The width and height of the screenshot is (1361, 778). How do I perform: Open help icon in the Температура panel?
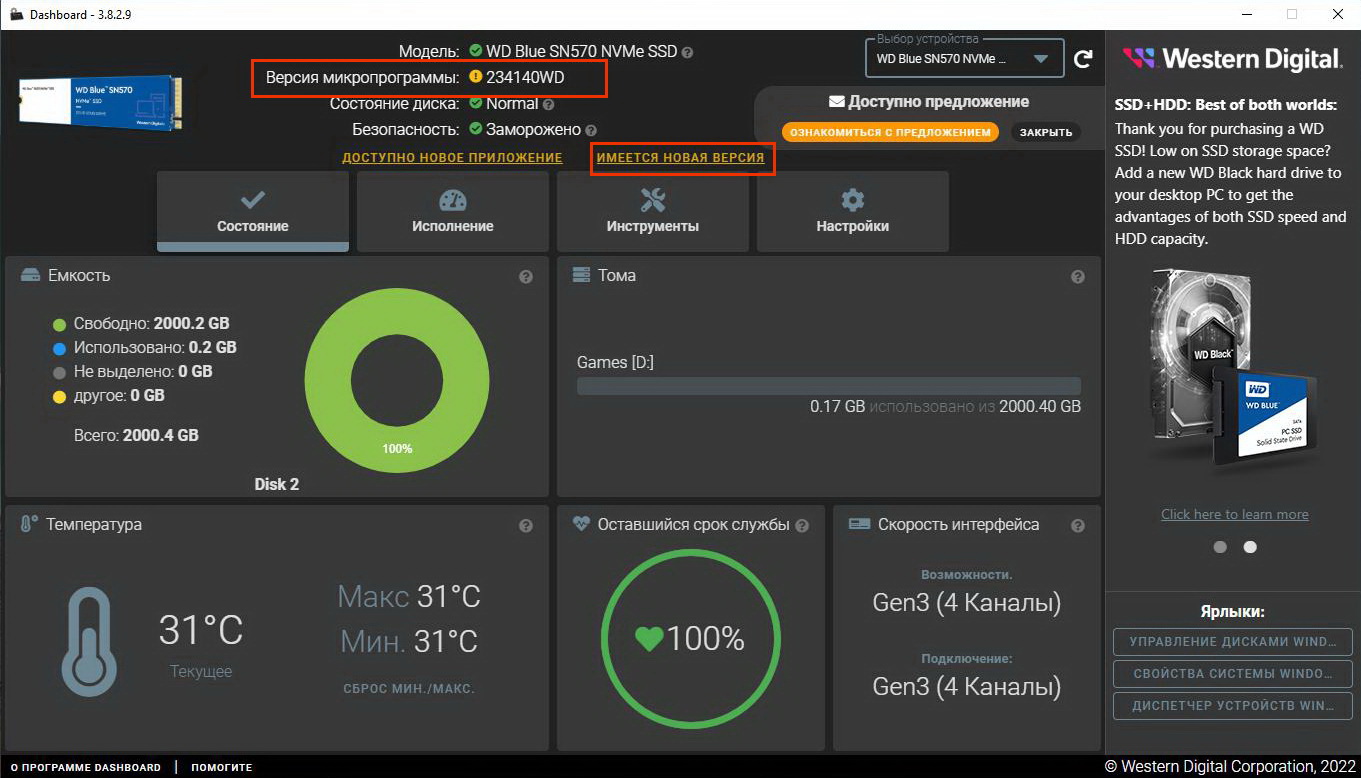click(x=526, y=526)
